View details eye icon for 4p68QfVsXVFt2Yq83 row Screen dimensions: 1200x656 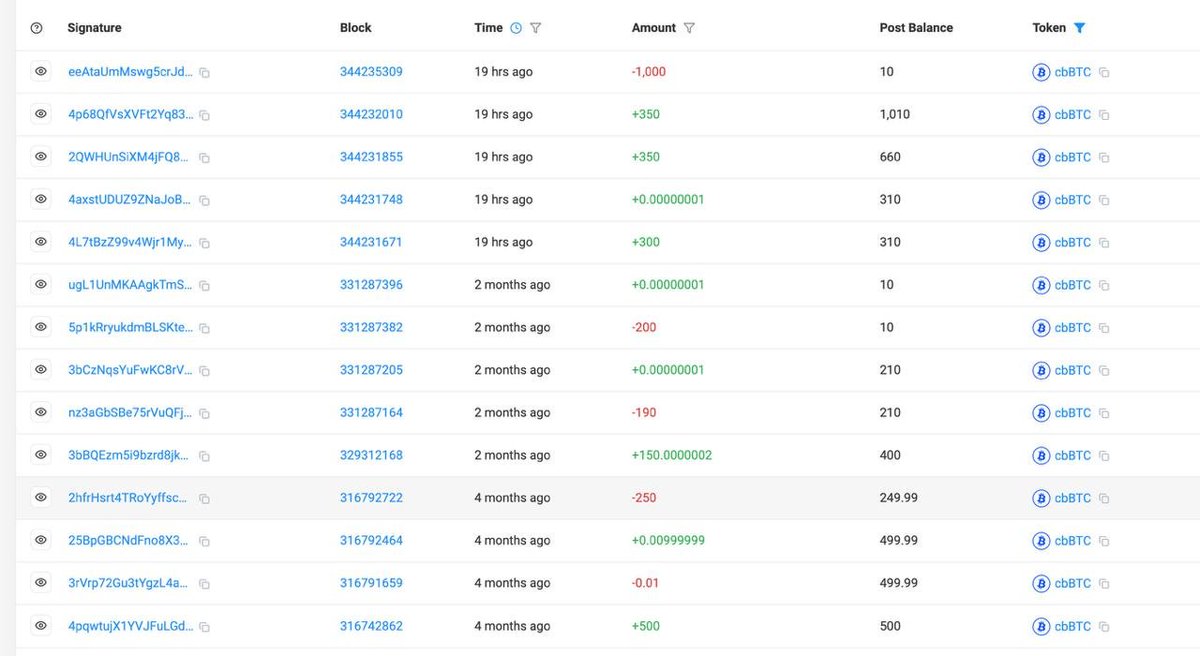click(x=41, y=114)
